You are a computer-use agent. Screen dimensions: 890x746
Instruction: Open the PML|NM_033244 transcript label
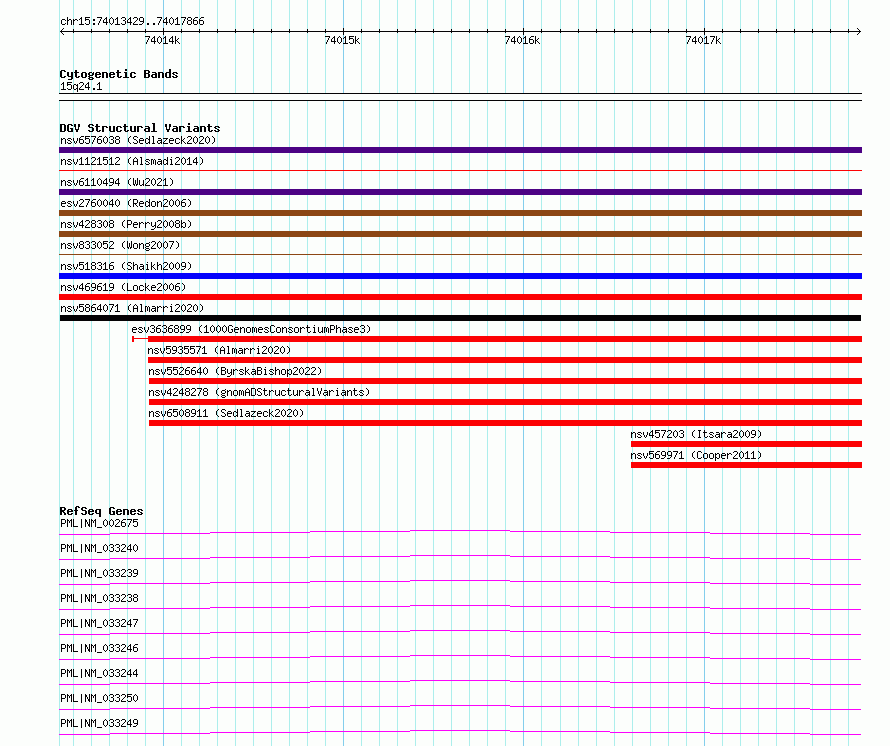tap(99, 673)
